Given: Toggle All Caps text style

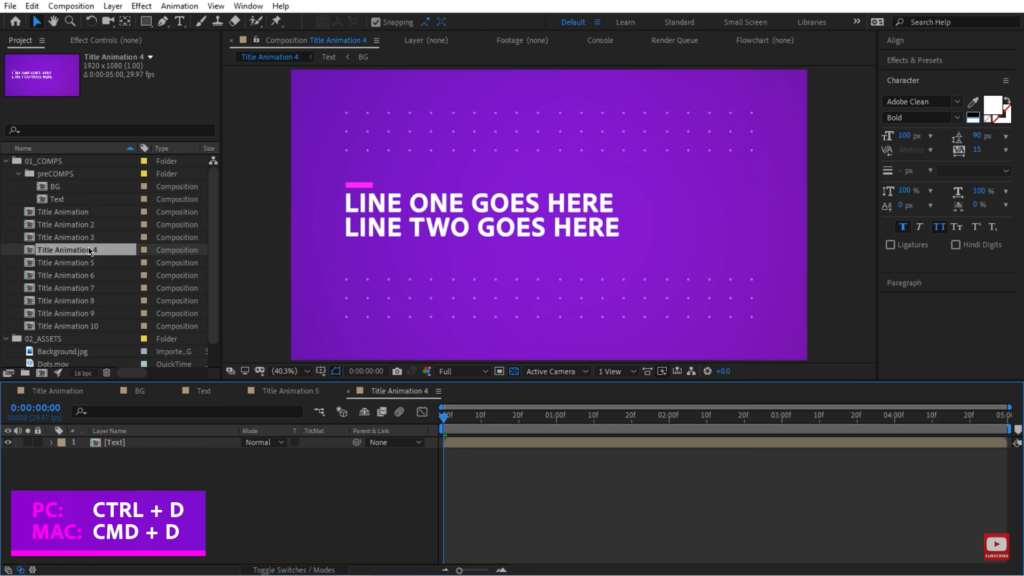Looking at the screenshot, I should [x=939, y=227].
